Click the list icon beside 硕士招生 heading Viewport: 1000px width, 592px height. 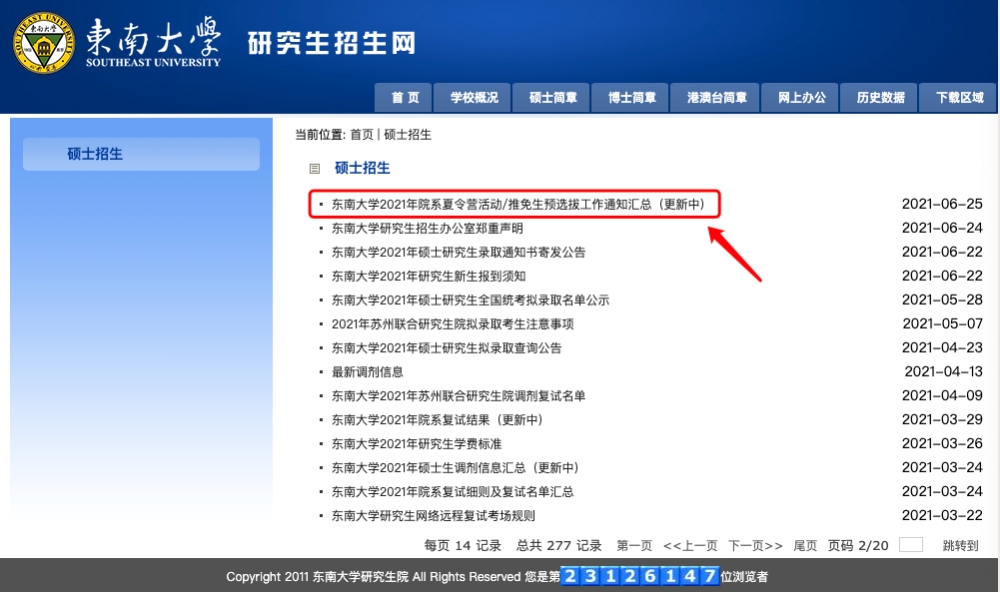314,168
